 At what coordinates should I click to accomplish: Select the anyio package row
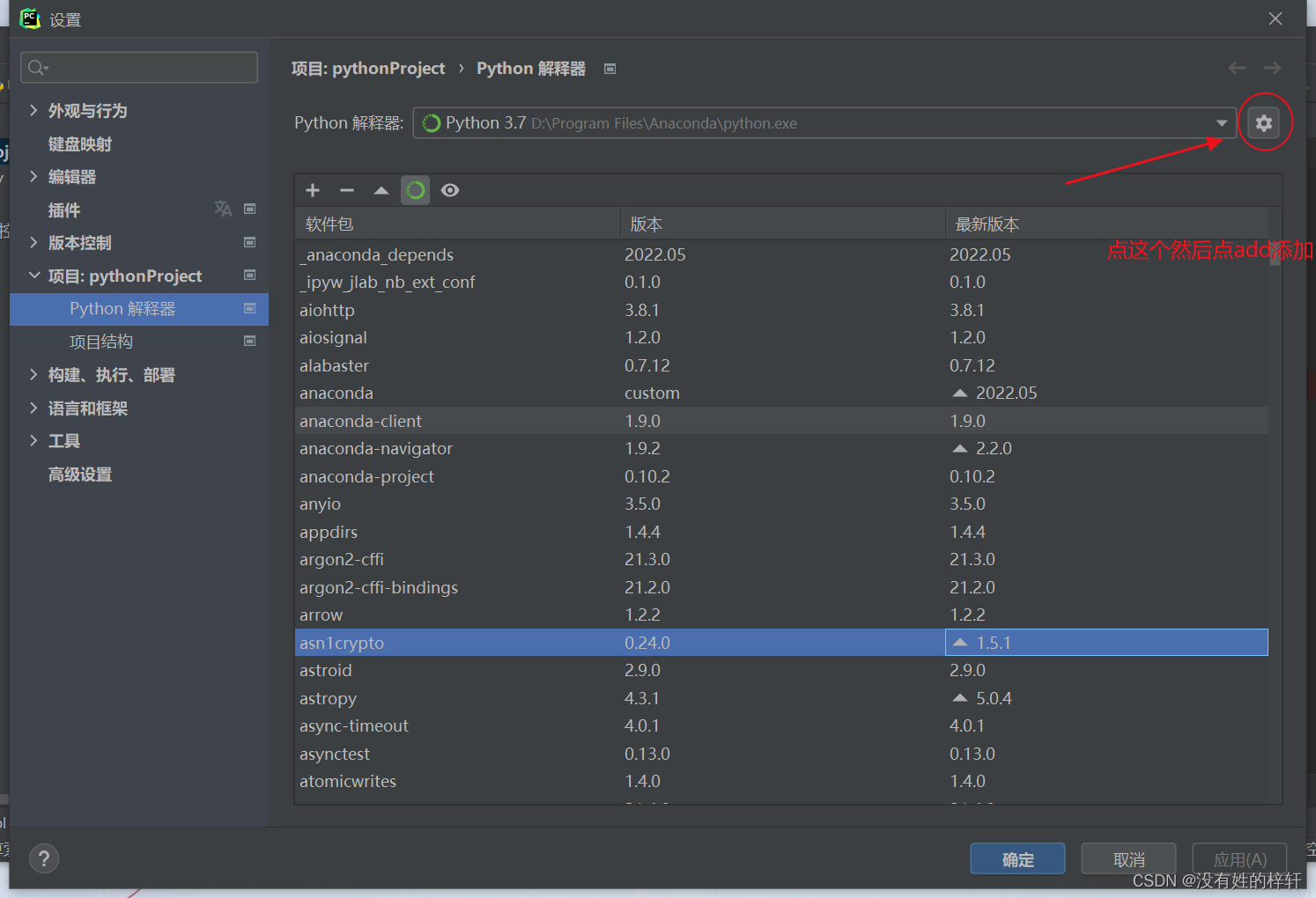tap(782, 504)
